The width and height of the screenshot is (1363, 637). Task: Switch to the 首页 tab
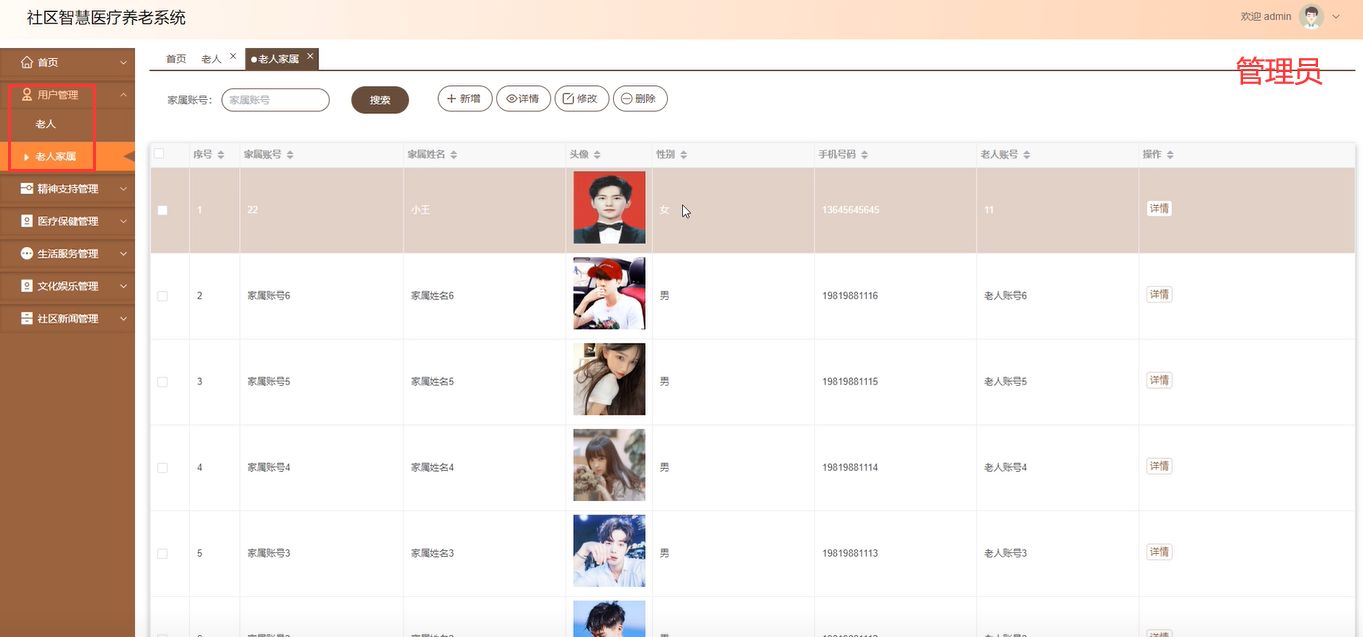176,59
